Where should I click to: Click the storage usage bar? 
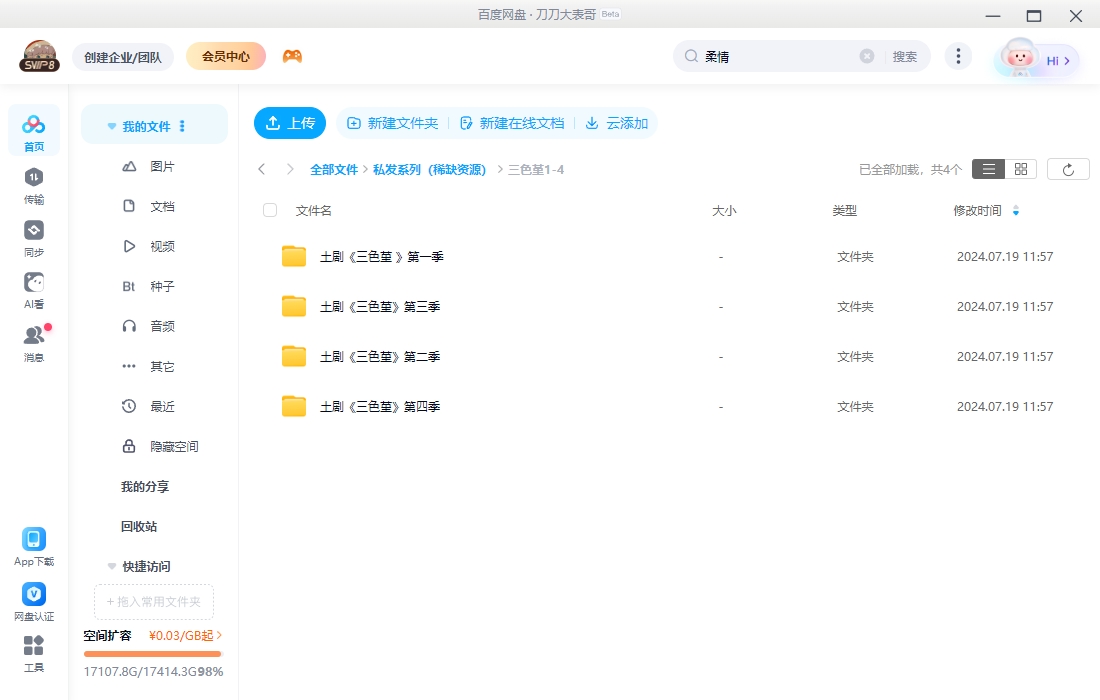[152, 656]
